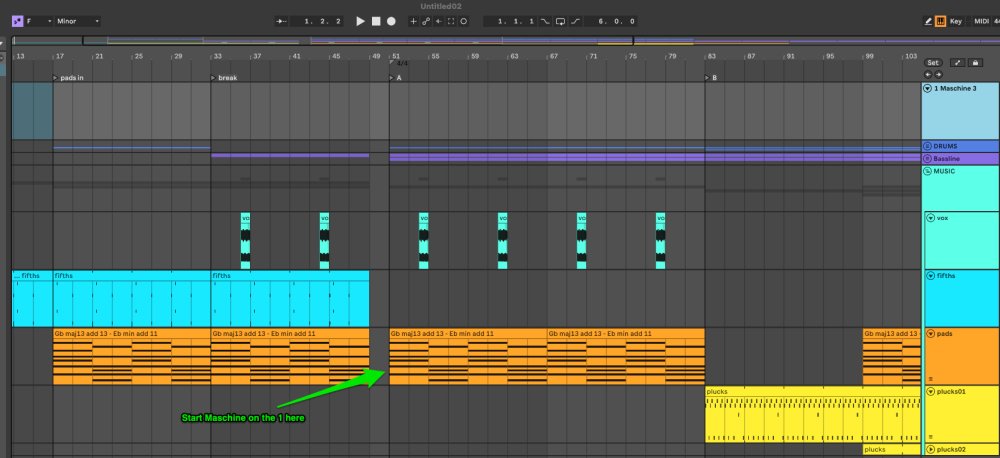The width and height of the screenshot is (1000, 458).
Task: Click the Arrangement Record button
Action: coord(391,21)
